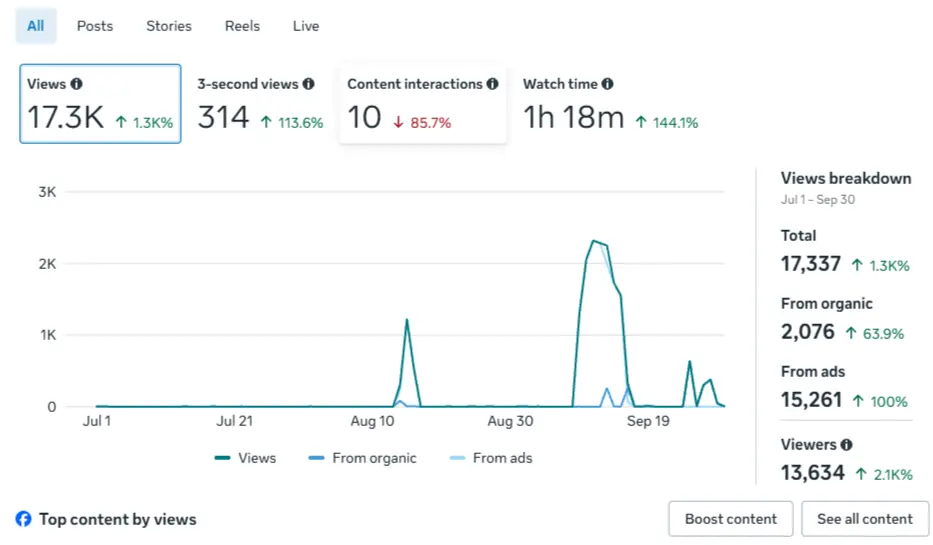Click the Aug 10 axis label
The image size is (933, 545).
pos(372,421)
